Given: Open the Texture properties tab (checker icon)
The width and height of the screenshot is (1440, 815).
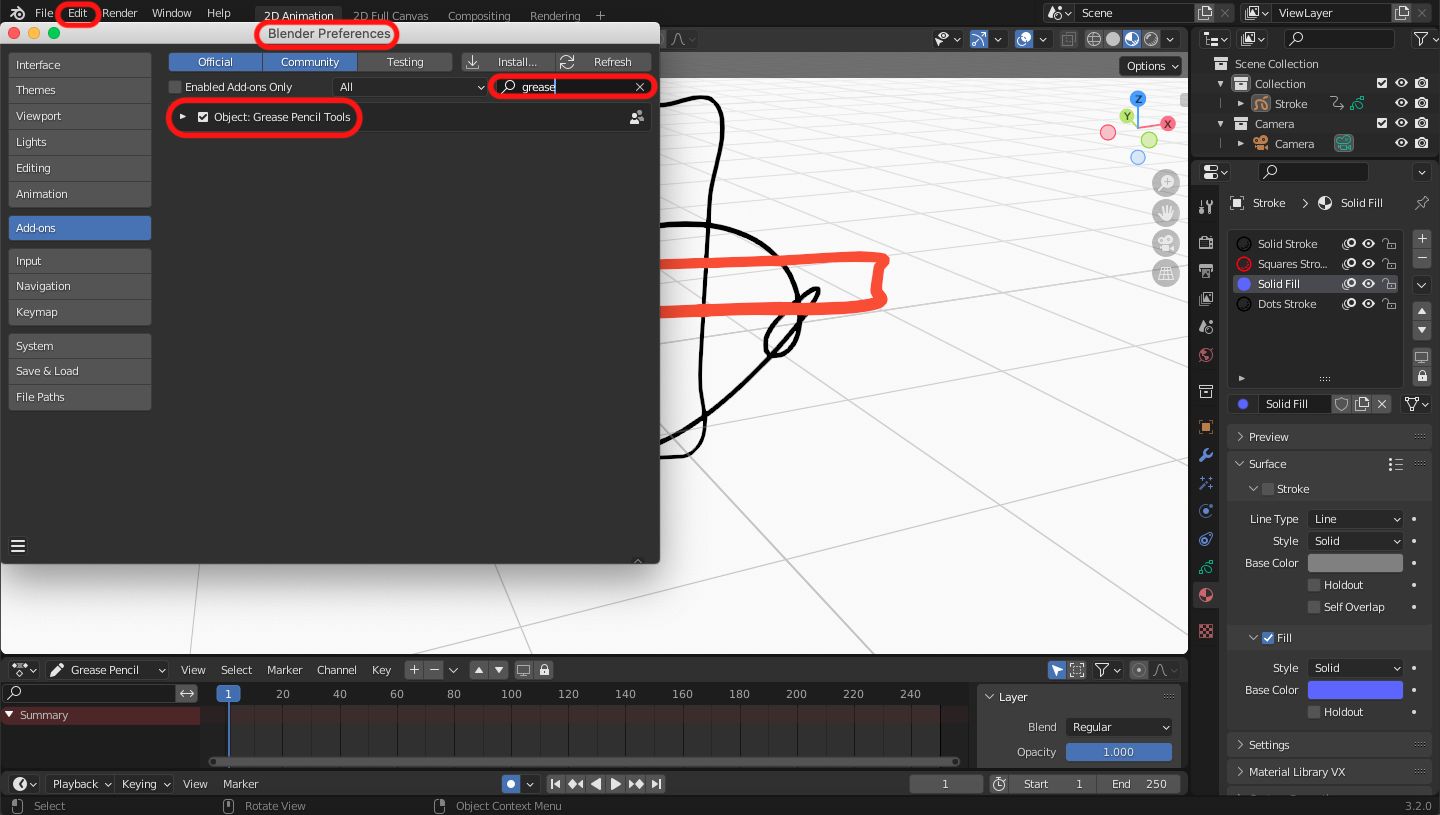Looking at the screenshot, I should pyautogui.click(x=1206, y=631).
